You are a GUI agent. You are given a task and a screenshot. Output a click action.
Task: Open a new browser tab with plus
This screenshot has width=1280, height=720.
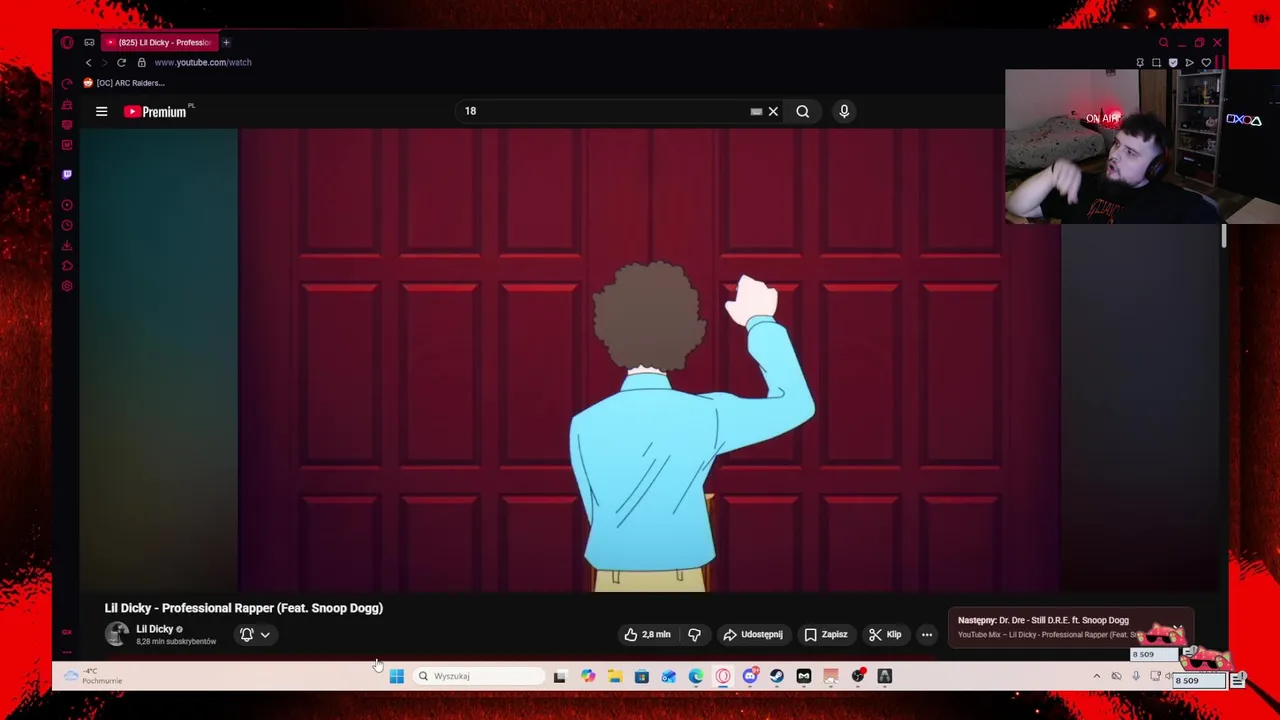click(226, 42)
